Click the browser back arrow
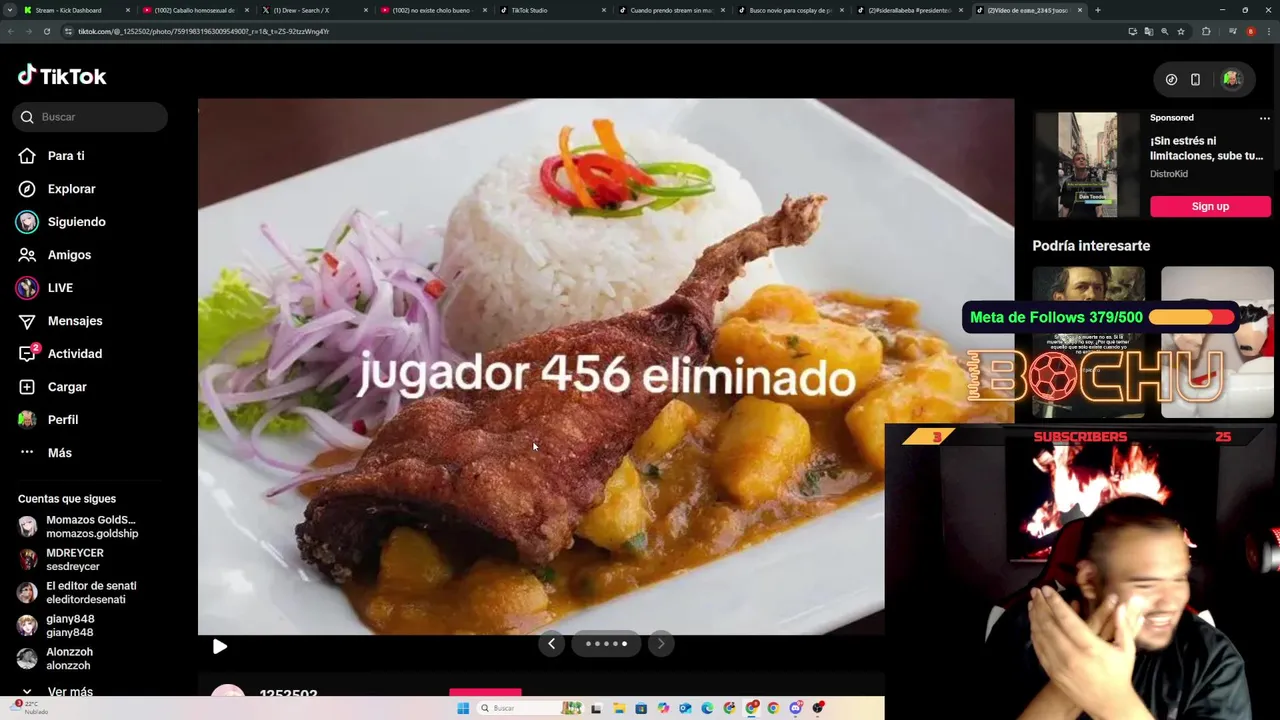 [x=11, y=31]
